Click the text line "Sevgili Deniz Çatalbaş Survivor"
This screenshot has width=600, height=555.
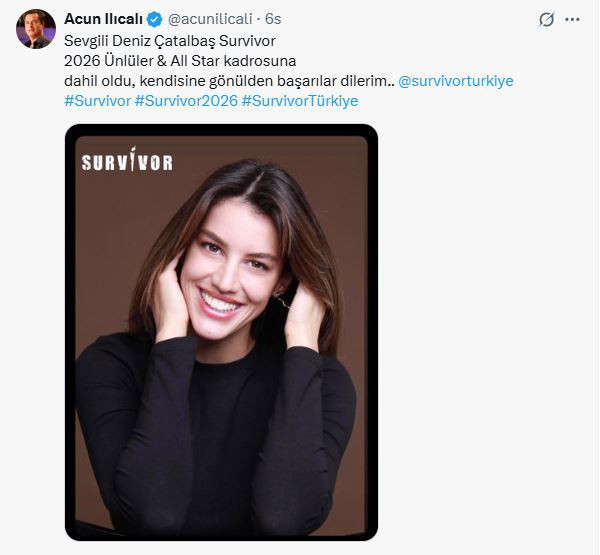coord(168,40)
